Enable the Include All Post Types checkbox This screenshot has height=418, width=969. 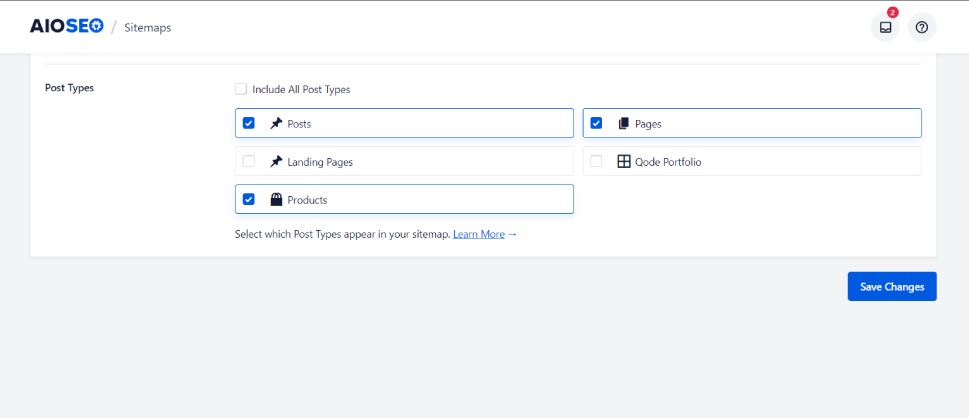point(241,89)
